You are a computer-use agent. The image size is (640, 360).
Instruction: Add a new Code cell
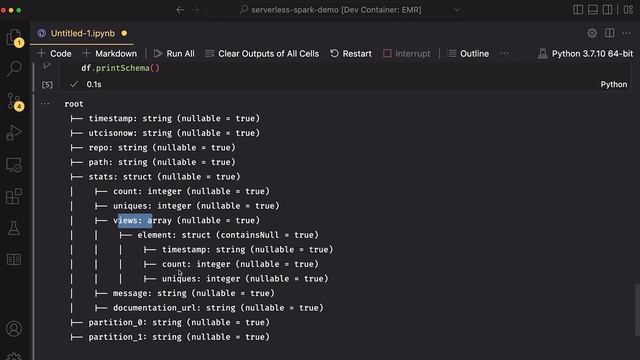[54, 53]
